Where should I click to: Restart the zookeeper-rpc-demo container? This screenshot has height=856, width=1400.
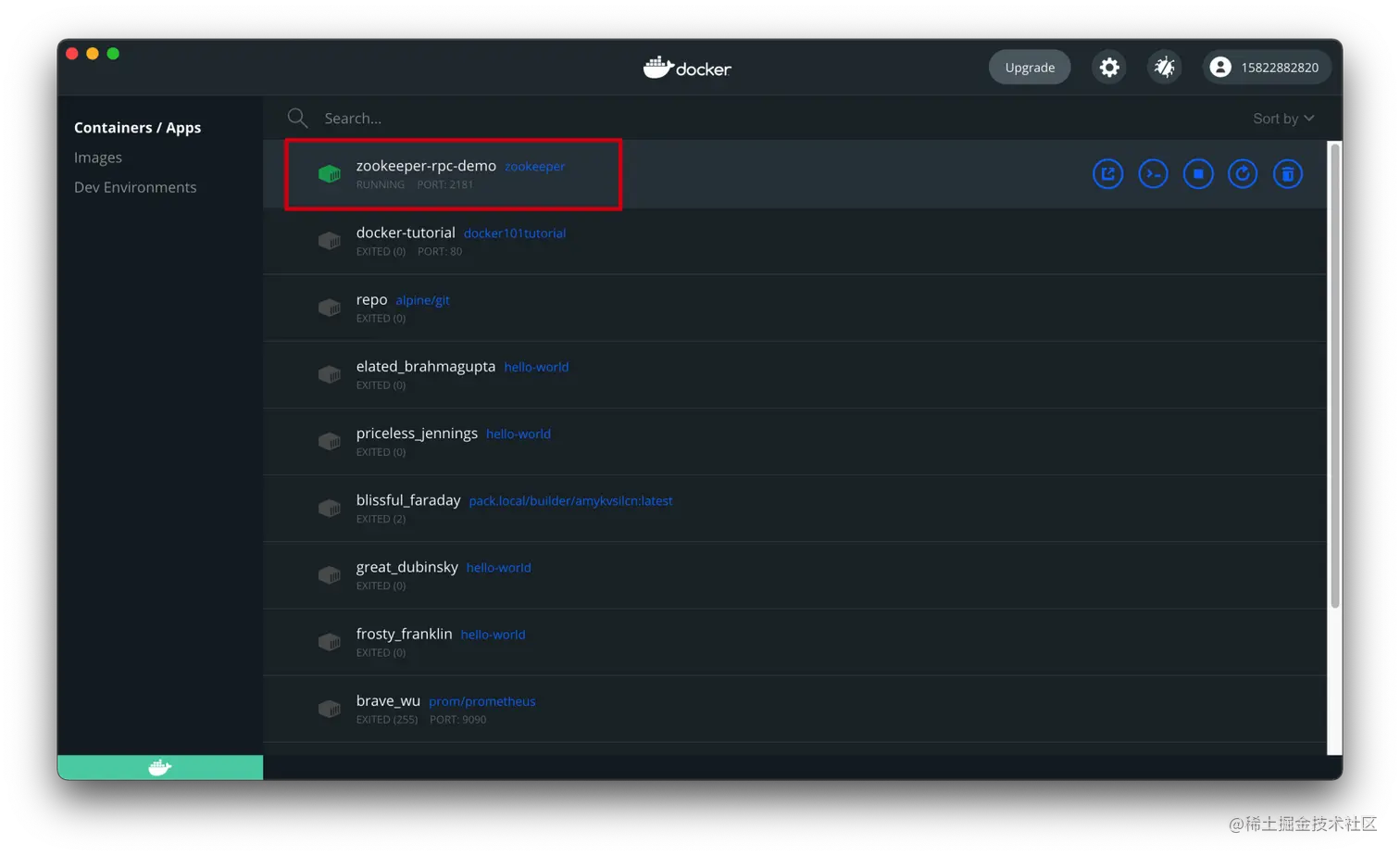click(x=1243, y=174)
